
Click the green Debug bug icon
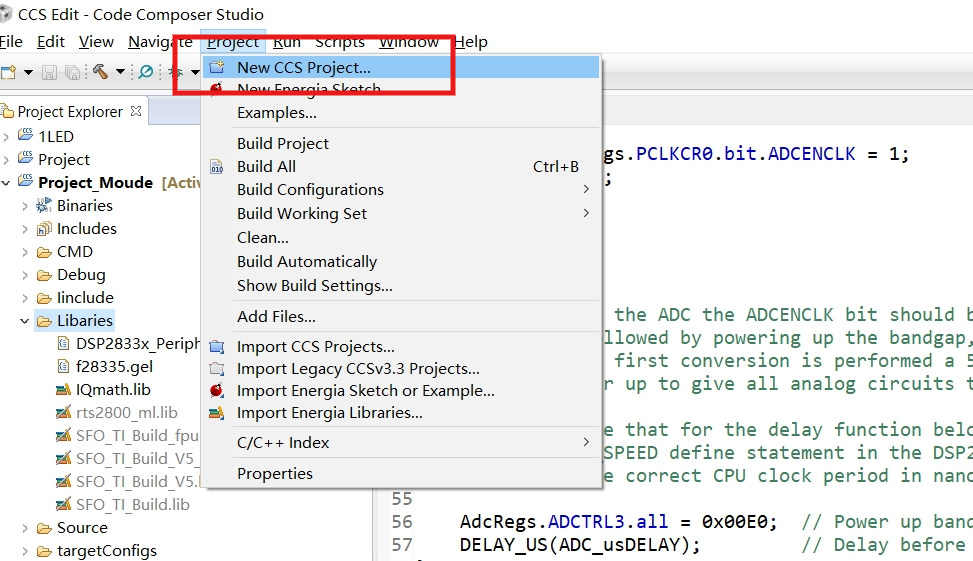(x=178, y=73)
